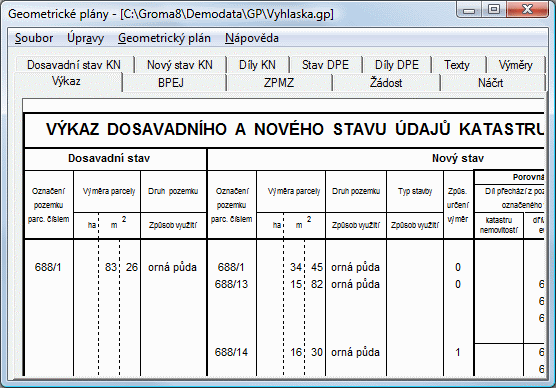Select the ZPMZ tab
556x388 pixels.
click(x=279, y=83)
